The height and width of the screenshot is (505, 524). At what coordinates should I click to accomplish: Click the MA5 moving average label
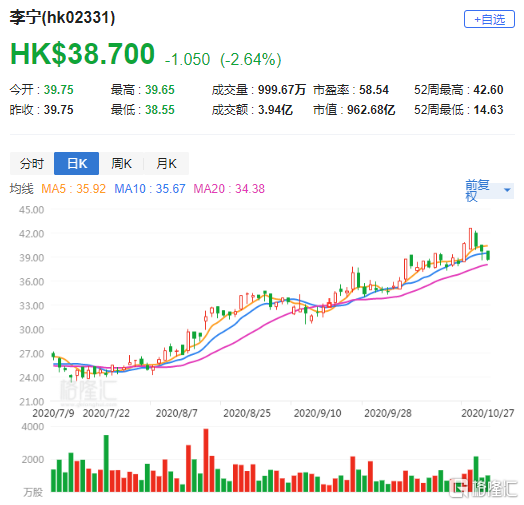(74, 189)
